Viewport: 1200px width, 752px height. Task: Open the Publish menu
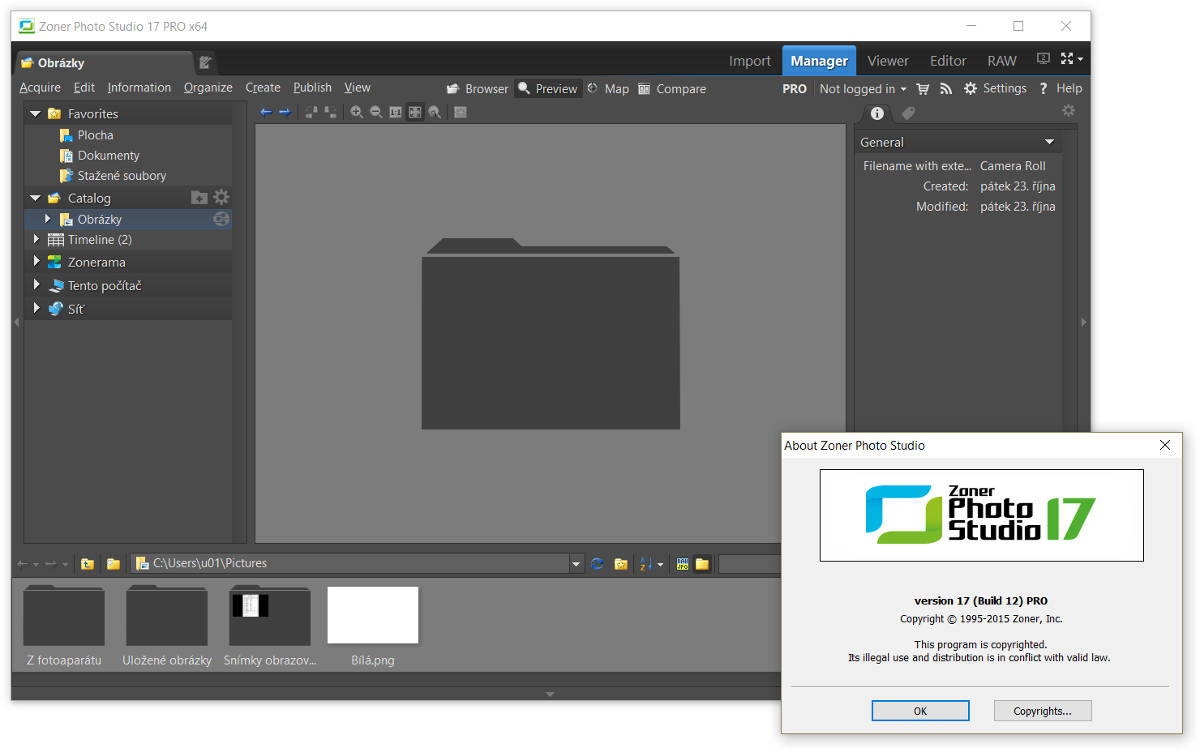pos(312,87)
